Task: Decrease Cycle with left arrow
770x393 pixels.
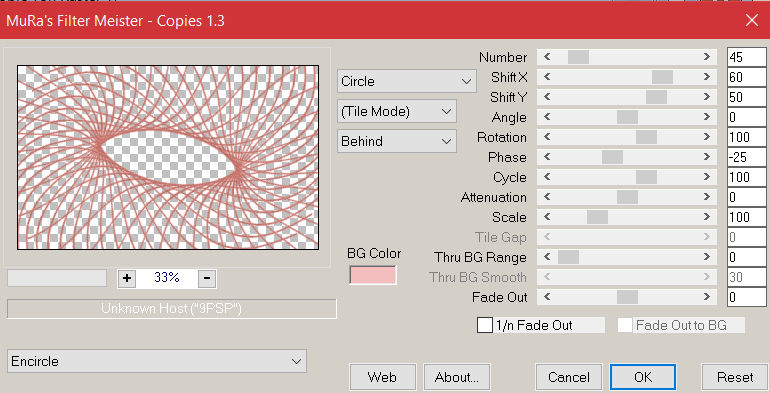Action: point(547,177)
